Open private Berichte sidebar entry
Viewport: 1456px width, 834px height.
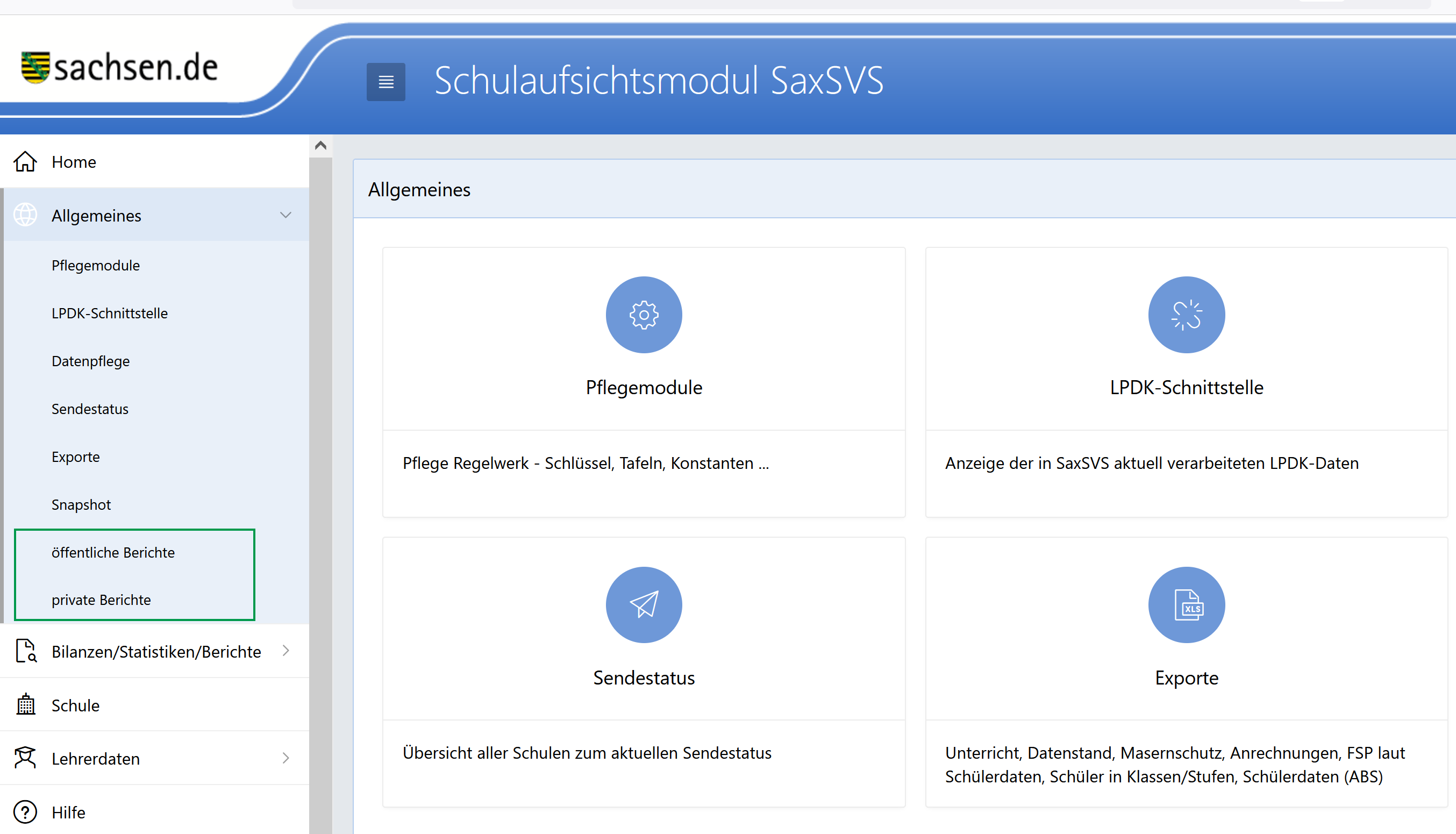pos(101,600)
